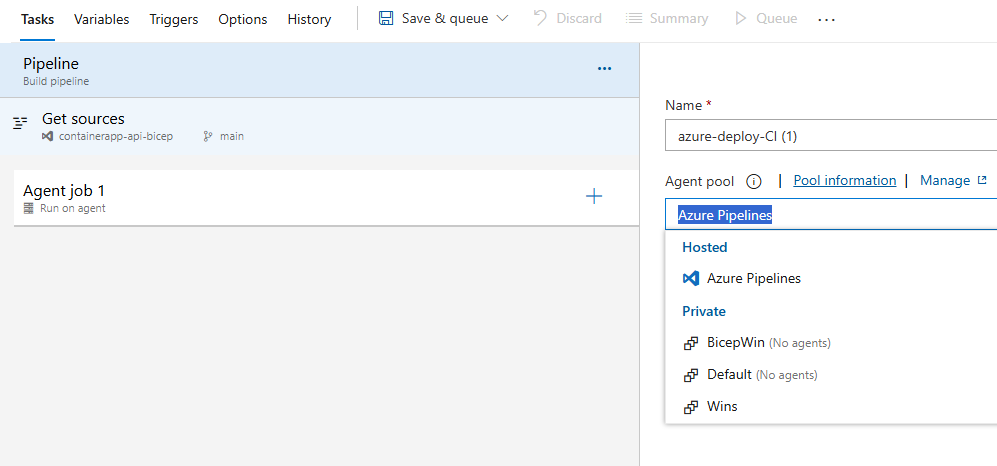The height and width of the screenshot is (466, 997).
Task: Click the Queue play triangle icon
Action: point(740,18)
